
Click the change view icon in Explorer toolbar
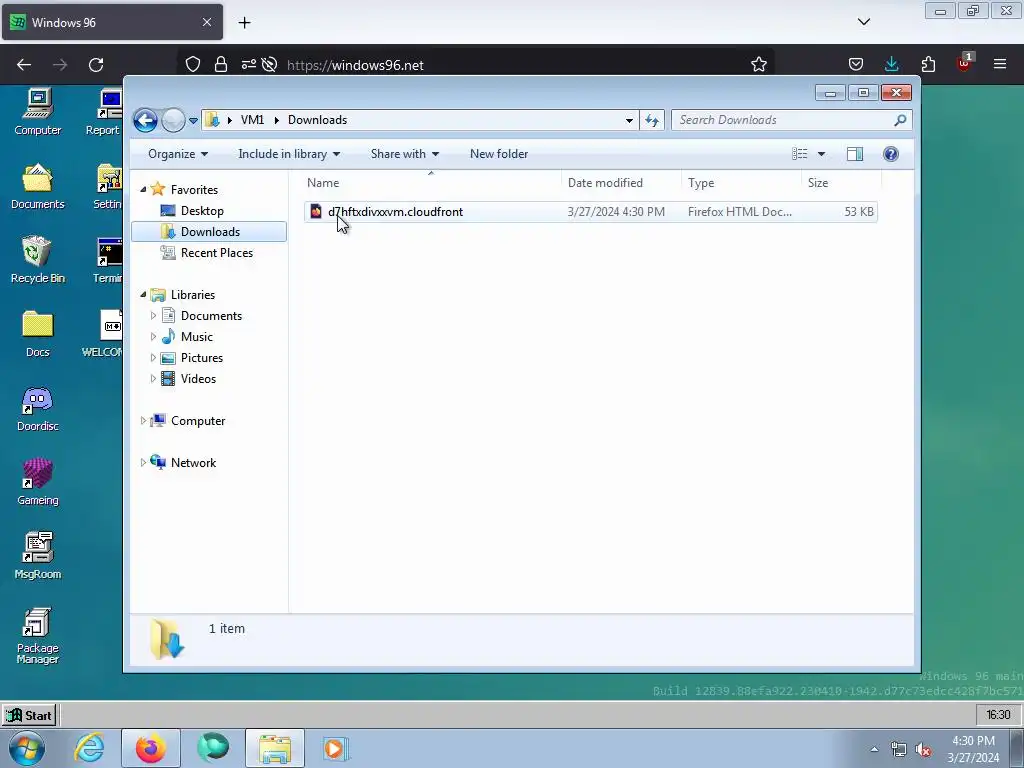coord(799,154)
